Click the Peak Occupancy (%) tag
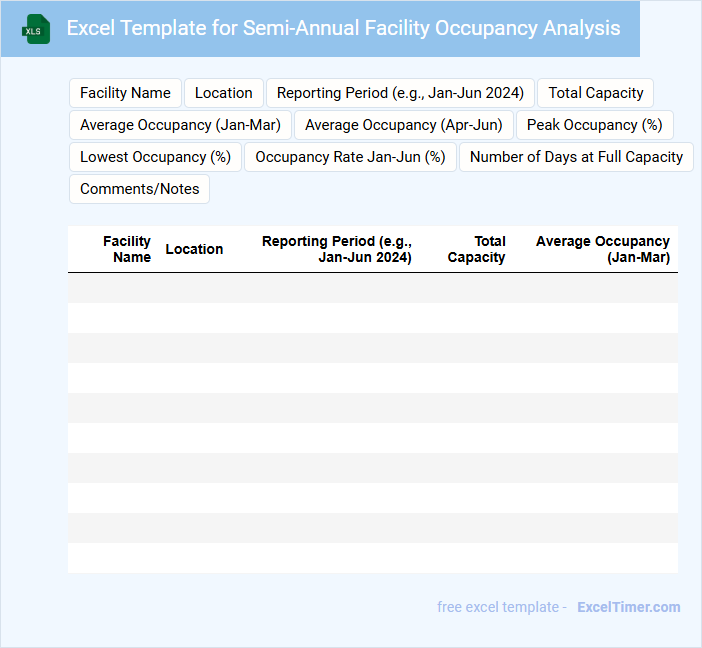This screenshot has width=702, height=648. click(595, 125)
